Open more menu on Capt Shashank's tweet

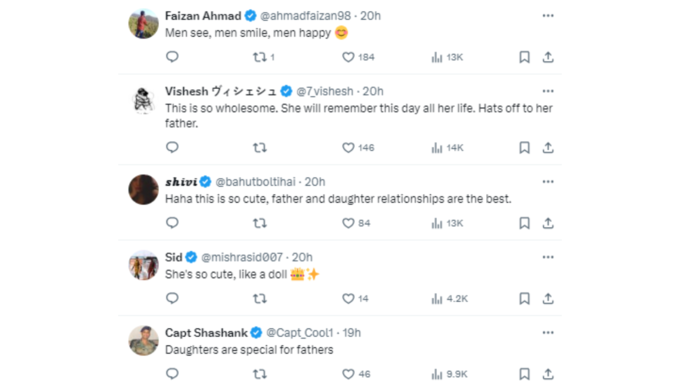click(x=548, y=333)
